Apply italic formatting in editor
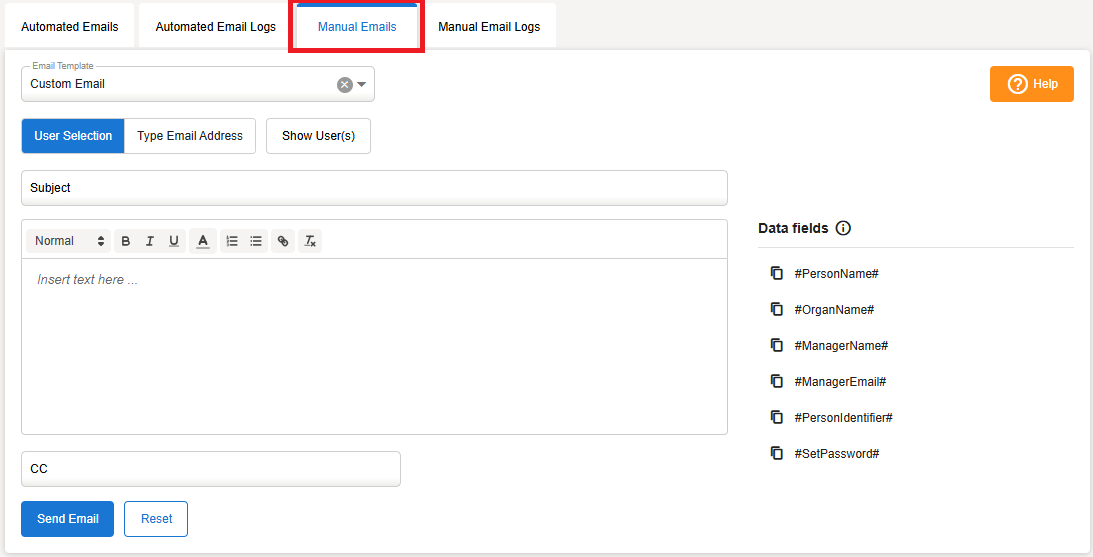The image size is (1093, 557). pyautogui.click(x=150, y=241)
